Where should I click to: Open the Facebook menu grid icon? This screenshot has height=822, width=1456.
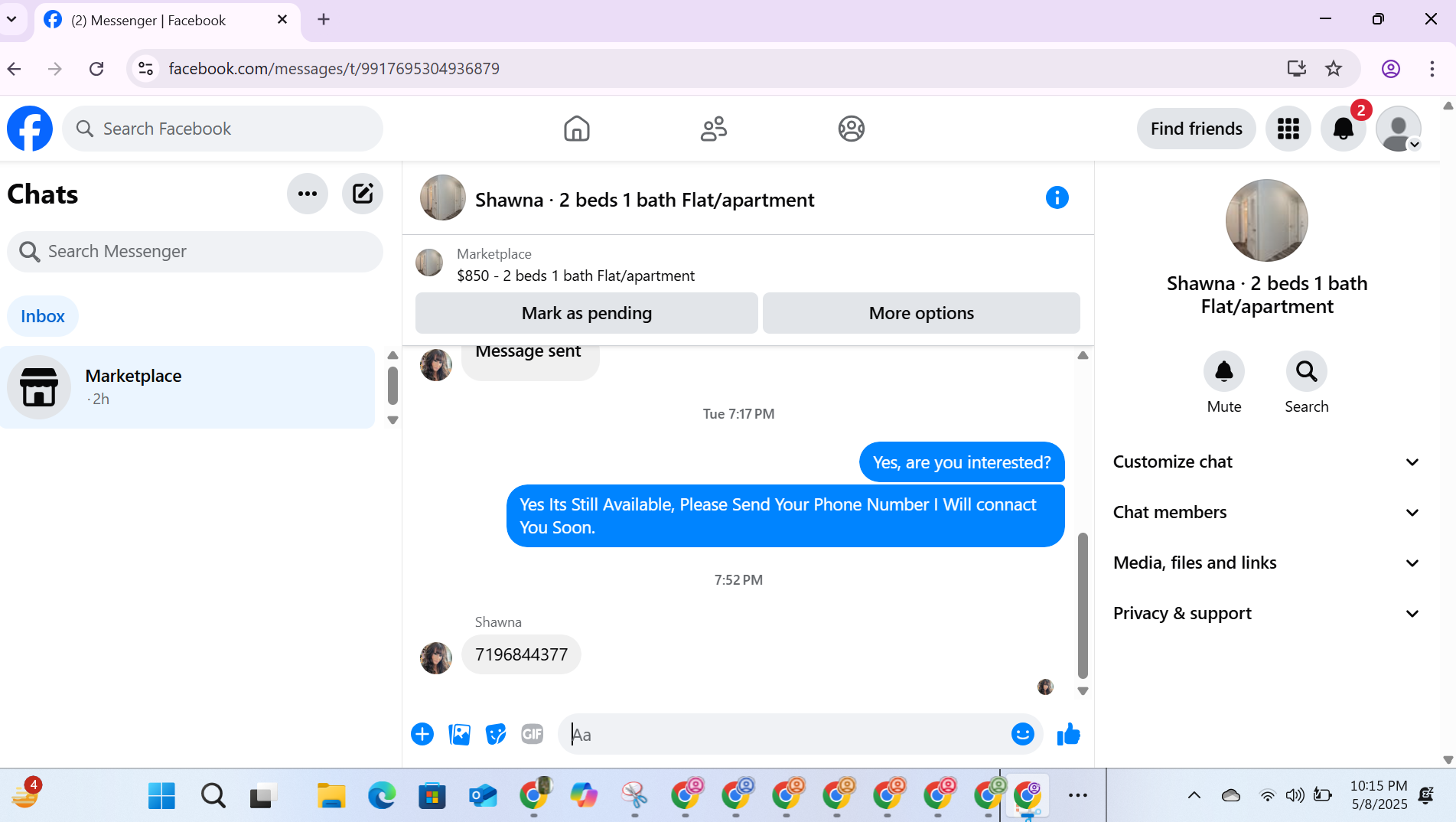point(1288,129)
